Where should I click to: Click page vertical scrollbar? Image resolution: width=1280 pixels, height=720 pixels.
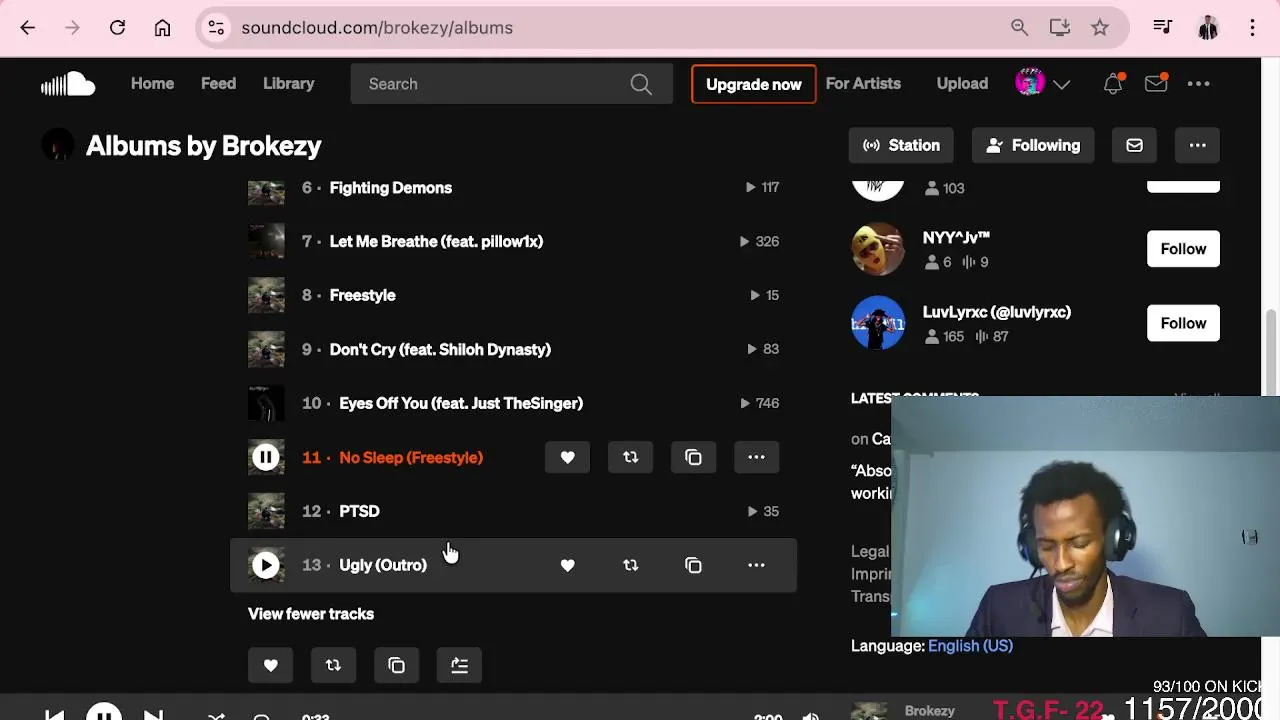[1271, 352]
